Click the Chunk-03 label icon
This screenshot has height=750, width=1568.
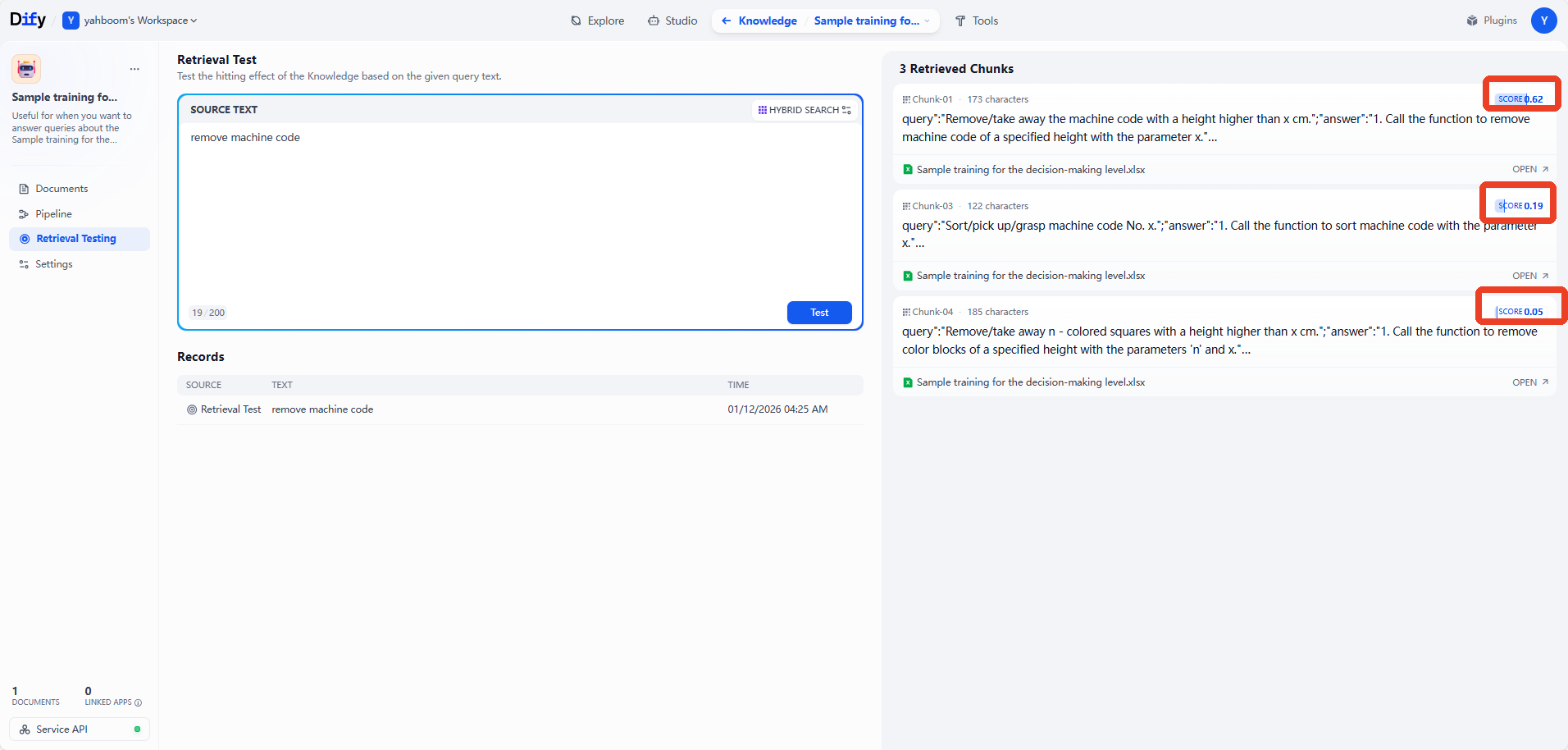click(x=906, y=206)
